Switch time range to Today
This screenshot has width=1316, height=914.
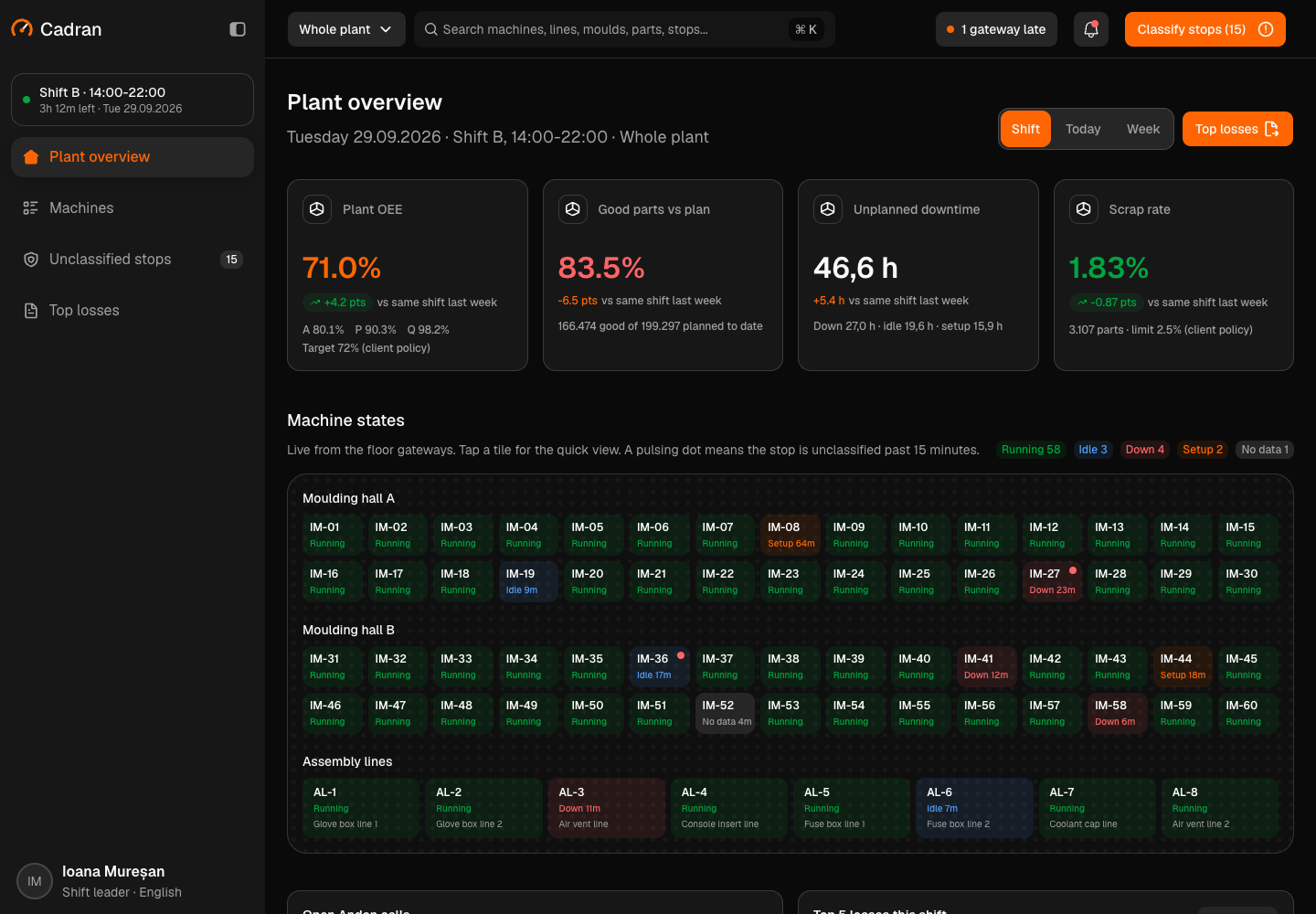pos(1083,129)
